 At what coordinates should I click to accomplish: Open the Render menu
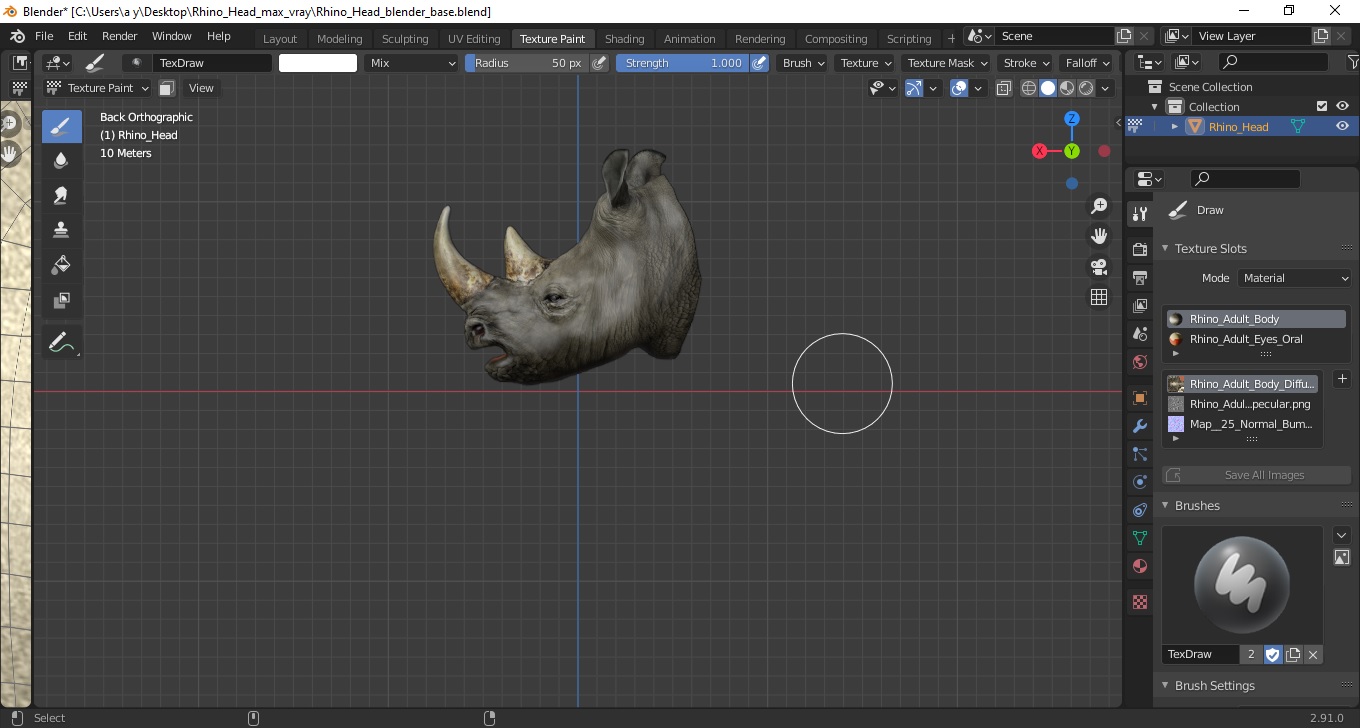click(120, 36)
